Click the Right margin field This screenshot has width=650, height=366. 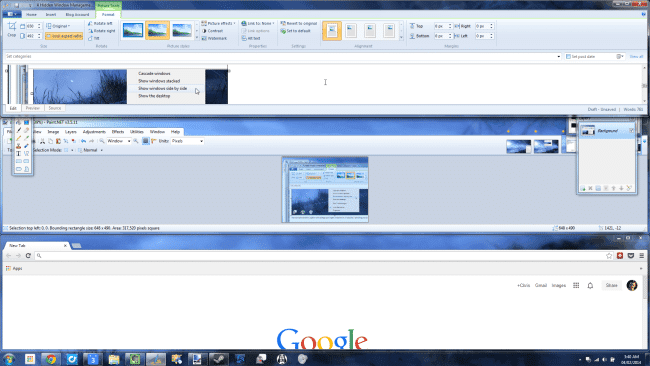(x=485, y=26)
